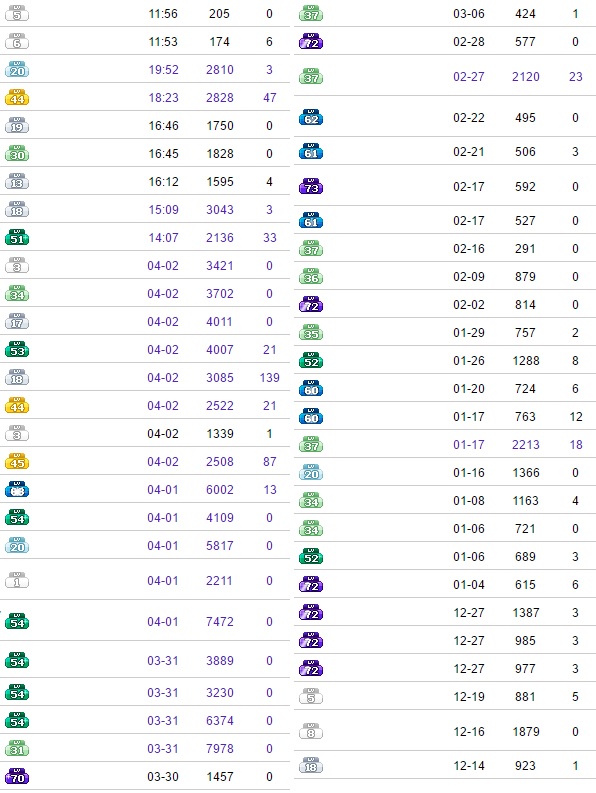Click the blue level 62 badge
The image size is (596, 793).
click(311, 118)
